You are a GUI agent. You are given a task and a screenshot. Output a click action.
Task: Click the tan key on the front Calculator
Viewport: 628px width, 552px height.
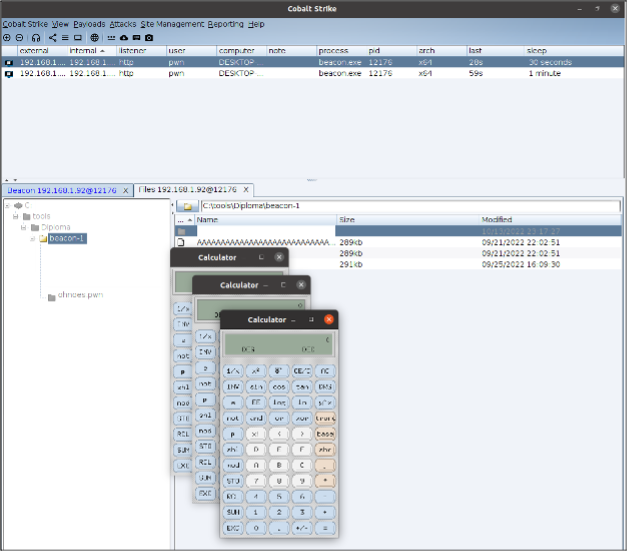pos(302,387)
